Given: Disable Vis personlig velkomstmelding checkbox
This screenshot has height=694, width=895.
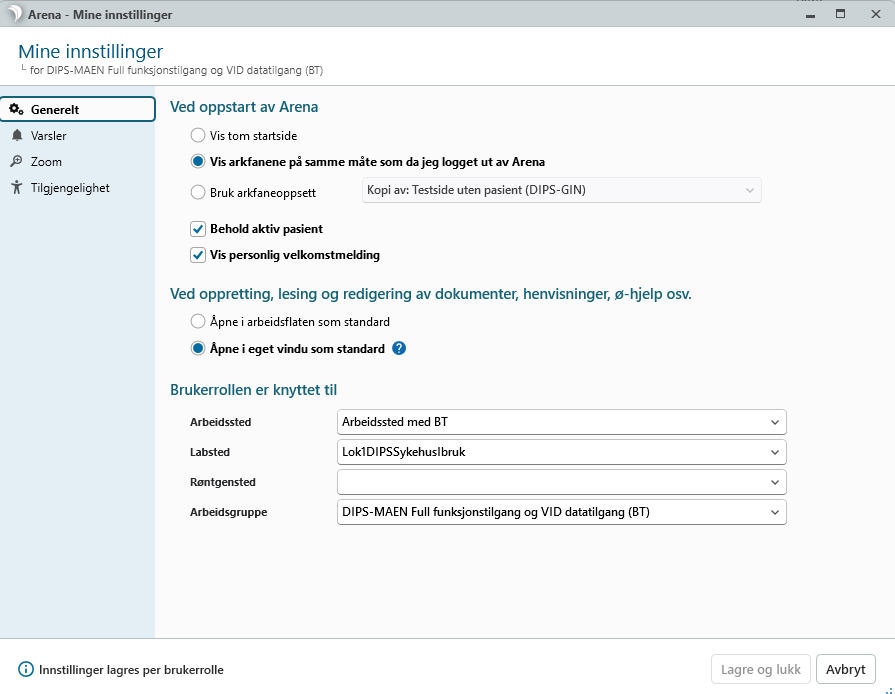Looking at the screenshot, I should 198,255.
